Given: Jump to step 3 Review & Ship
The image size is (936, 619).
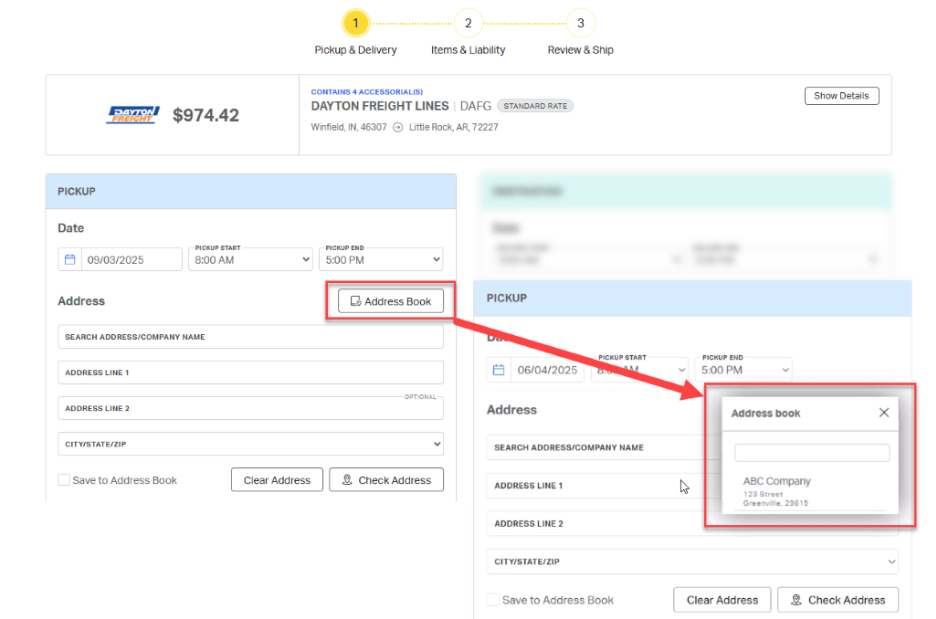Looking at the screenshot, I should pyautogui.click(x=580, y=23).
